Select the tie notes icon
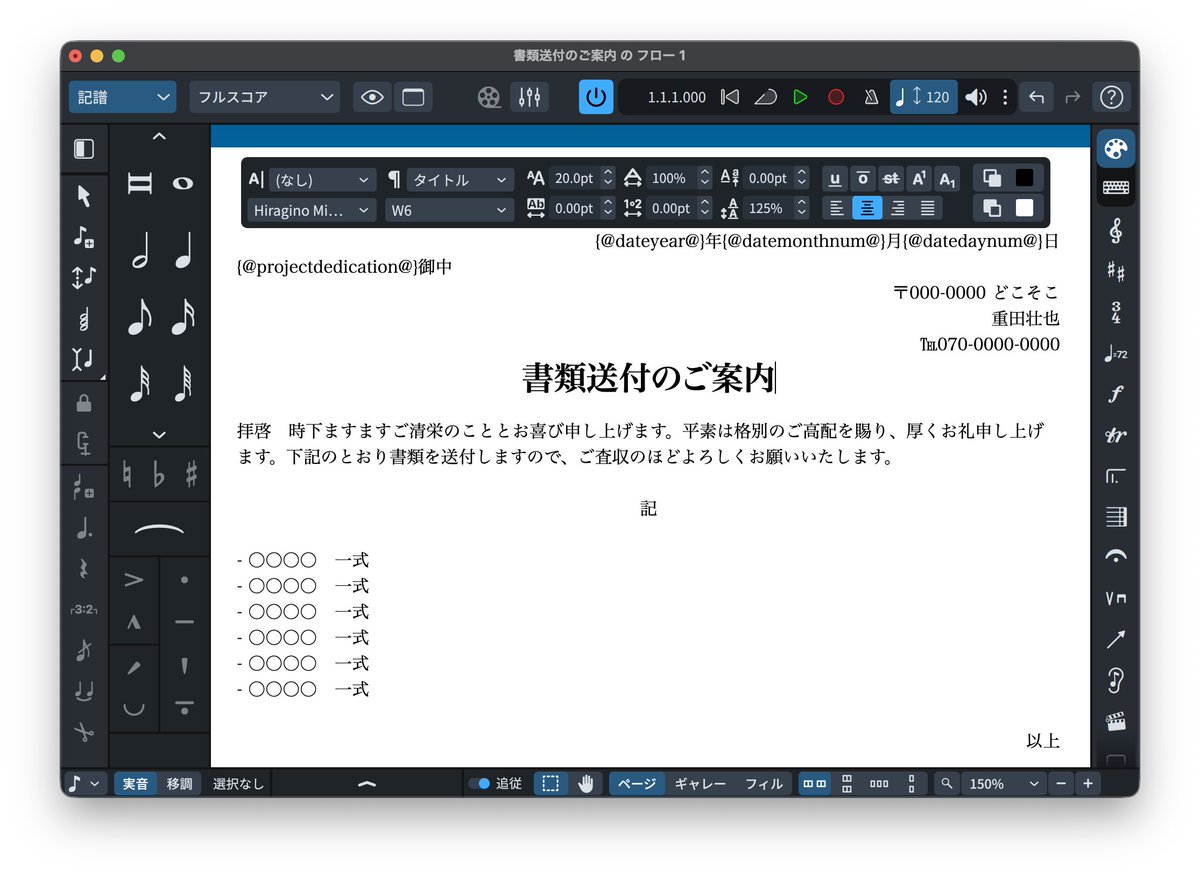The image size is (1200, 877). [x=84, y=691]
